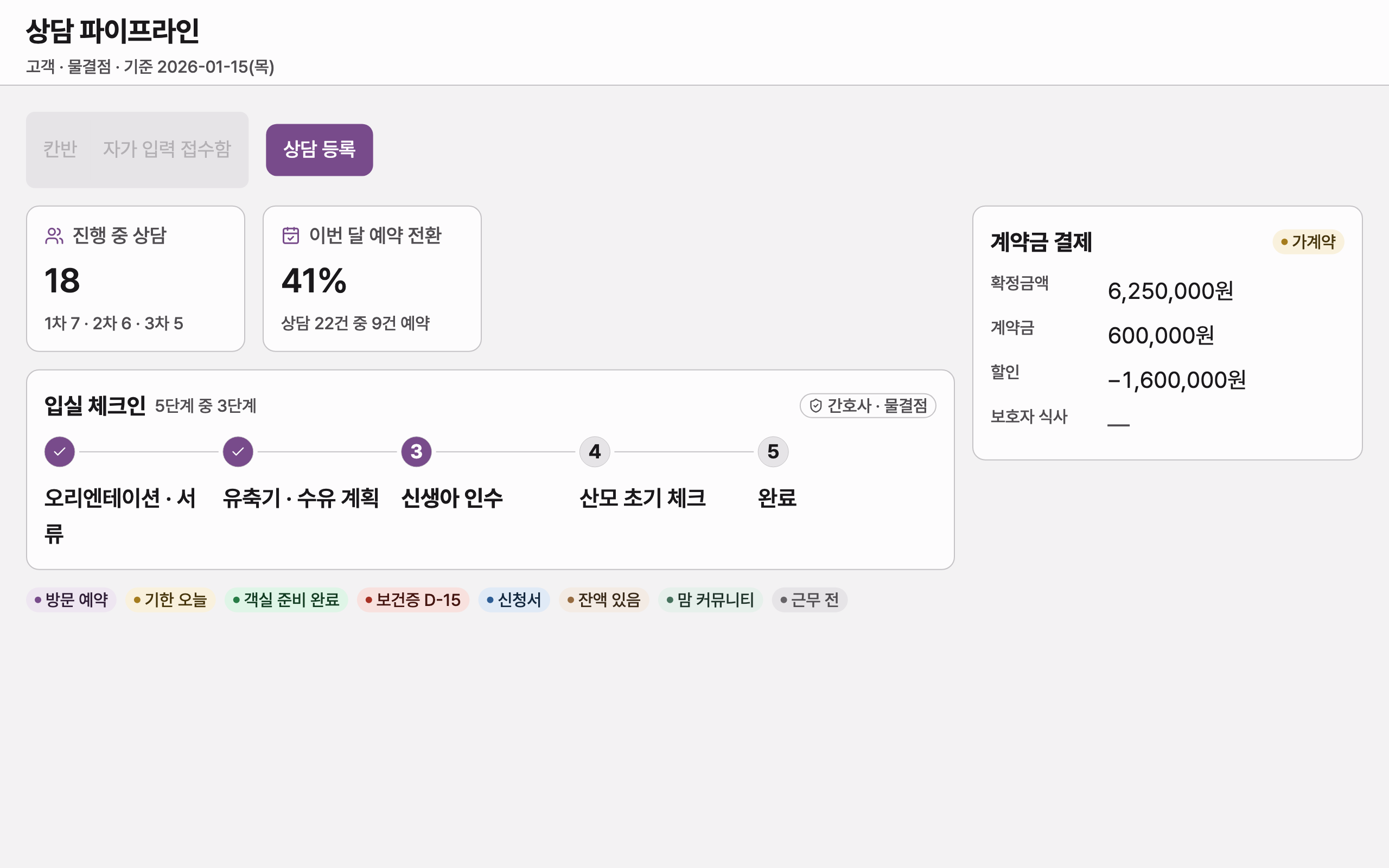
Task: Click the 잔액 있음 tag
Action: tap(604, 600)
